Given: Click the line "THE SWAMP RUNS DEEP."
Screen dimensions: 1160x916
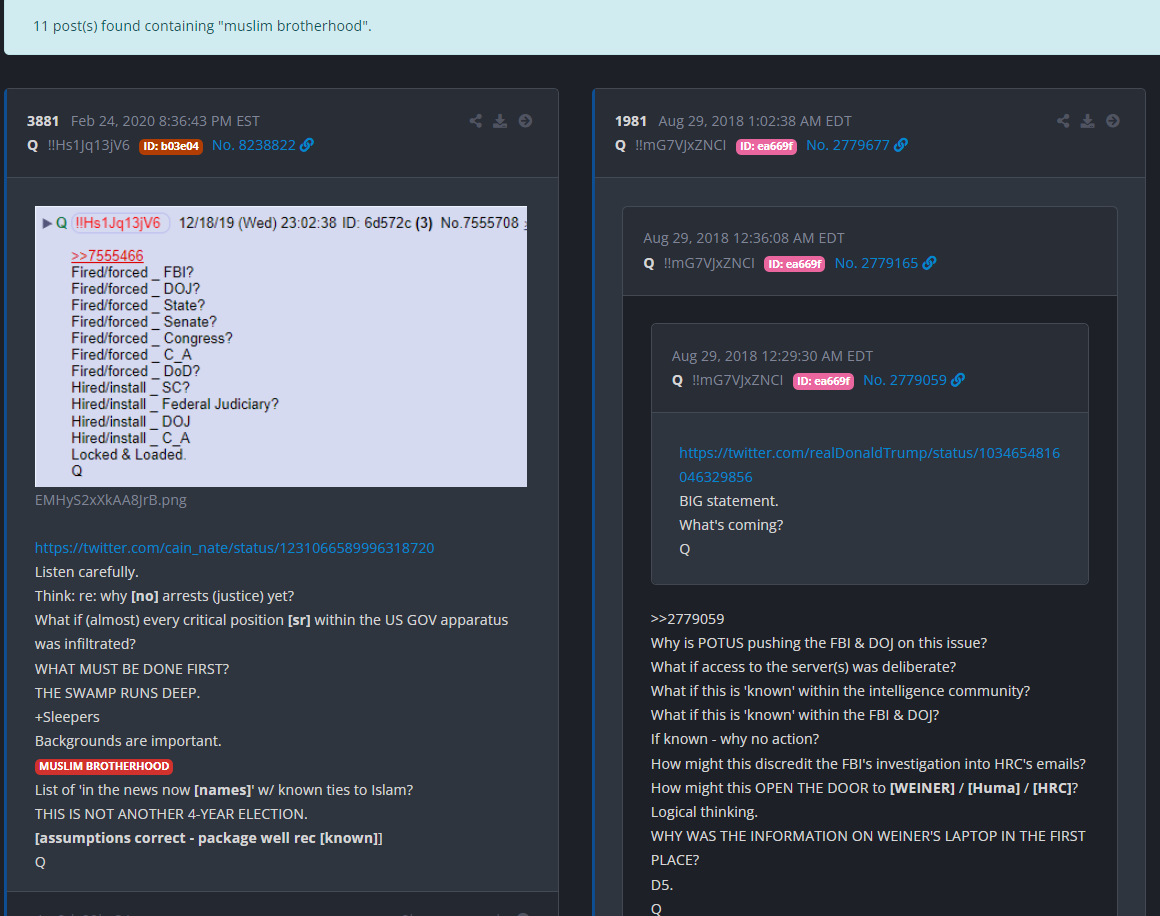Looking at the screenshot, I should [x=118, y=693].
